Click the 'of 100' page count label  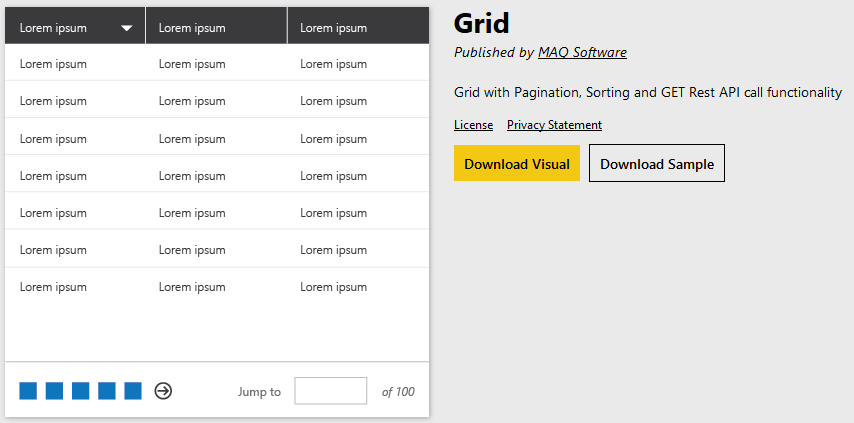398,391
